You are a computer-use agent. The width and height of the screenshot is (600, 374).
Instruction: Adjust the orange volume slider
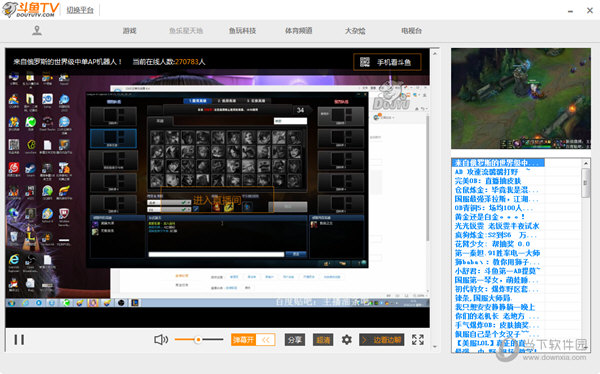199,340
